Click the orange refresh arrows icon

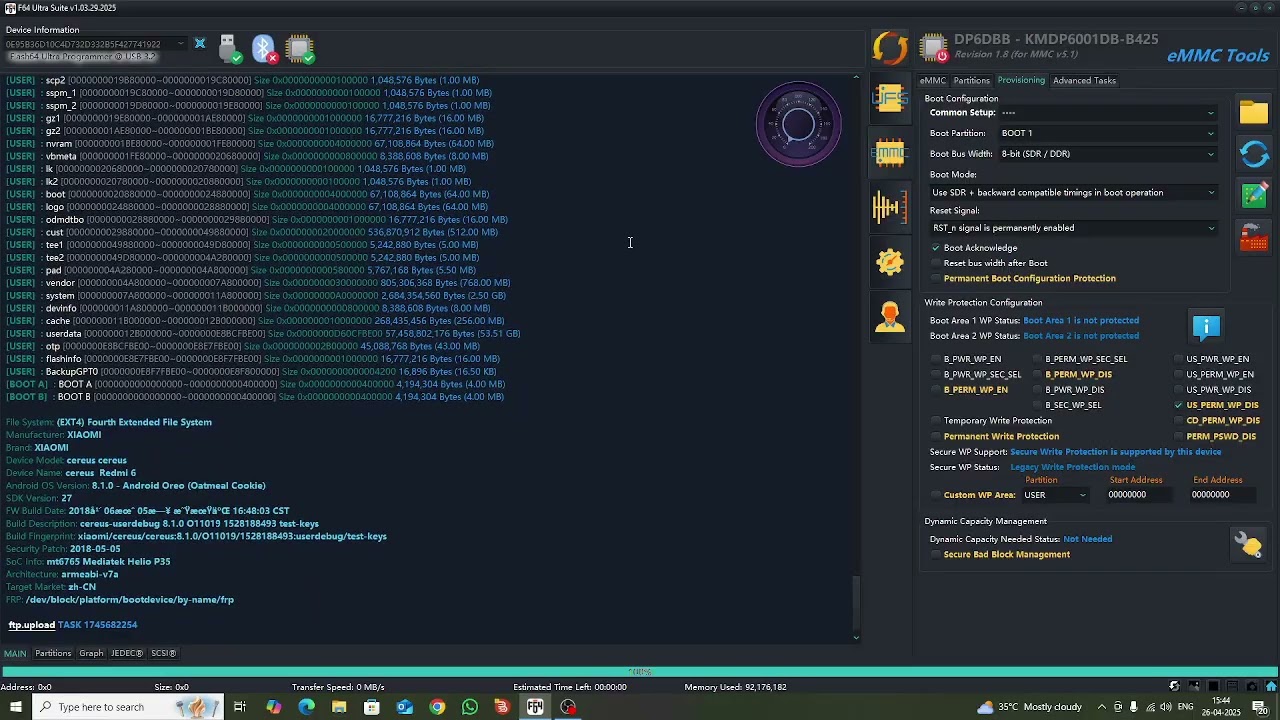[890, 48]
